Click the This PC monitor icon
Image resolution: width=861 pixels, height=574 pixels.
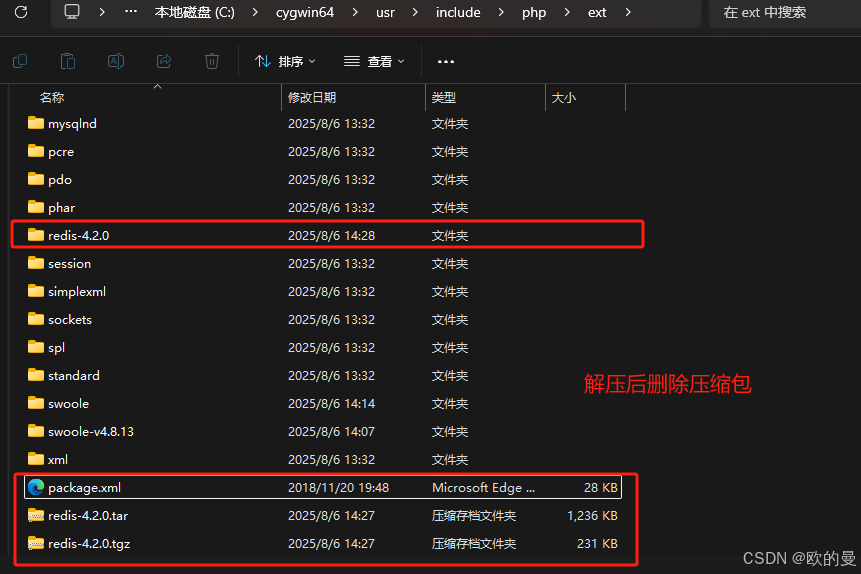point(72,12)
